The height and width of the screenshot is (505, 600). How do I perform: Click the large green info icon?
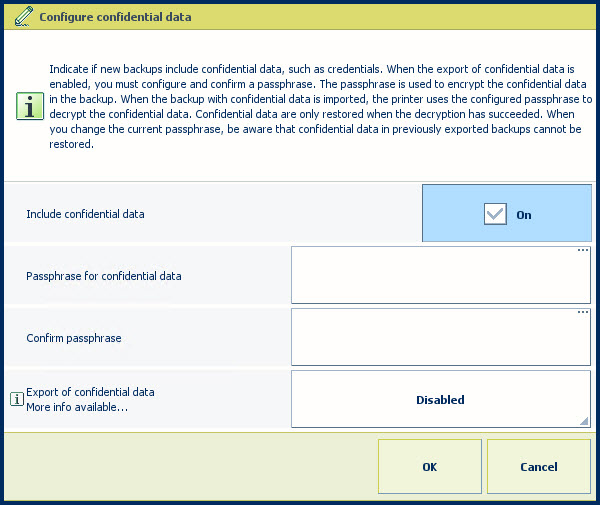click(30, 106)
